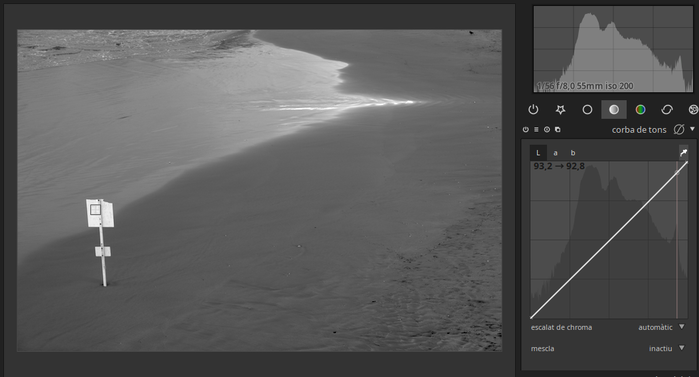The height and width of the screenshot is (377, 699).
Task: Toggle the corba de tons module power switch
Action: point(526,130)
